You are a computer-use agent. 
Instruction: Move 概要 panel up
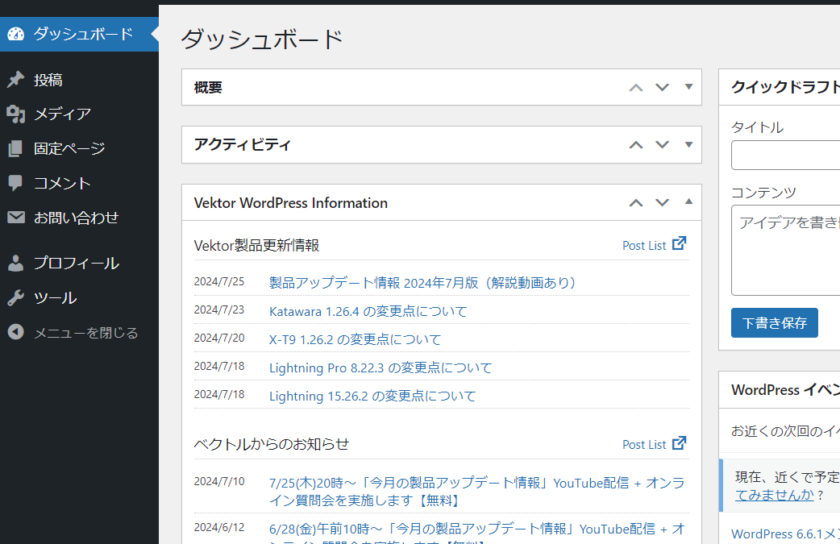(636, 87)
